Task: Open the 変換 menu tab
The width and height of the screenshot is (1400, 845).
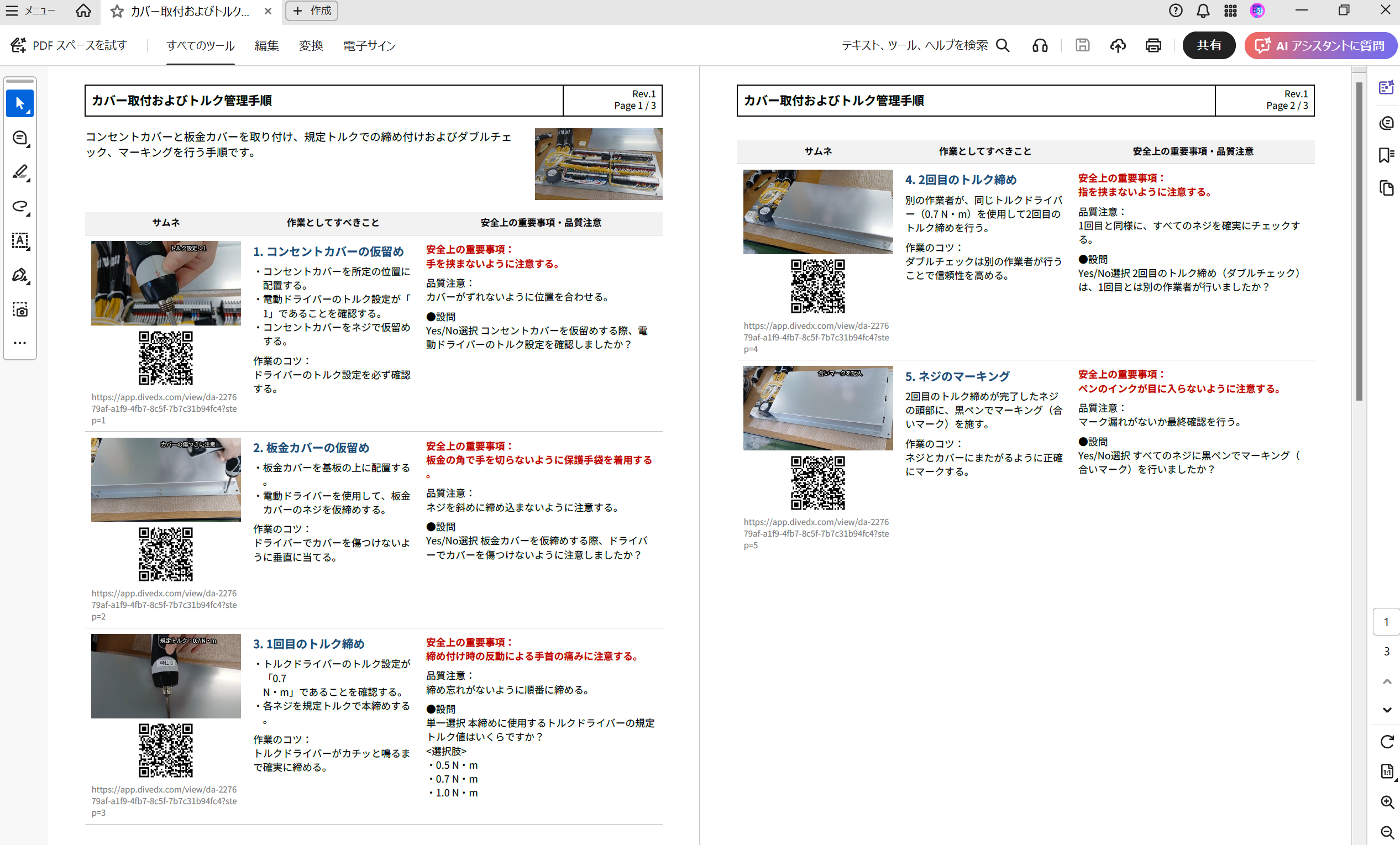Action: [311, 45]
